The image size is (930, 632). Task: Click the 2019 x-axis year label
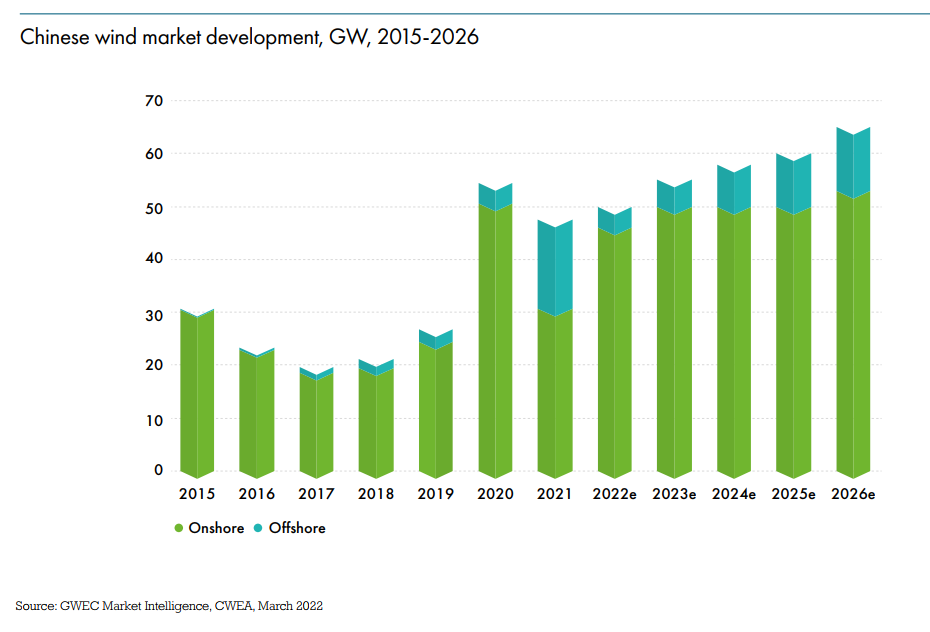pos(436,494)
